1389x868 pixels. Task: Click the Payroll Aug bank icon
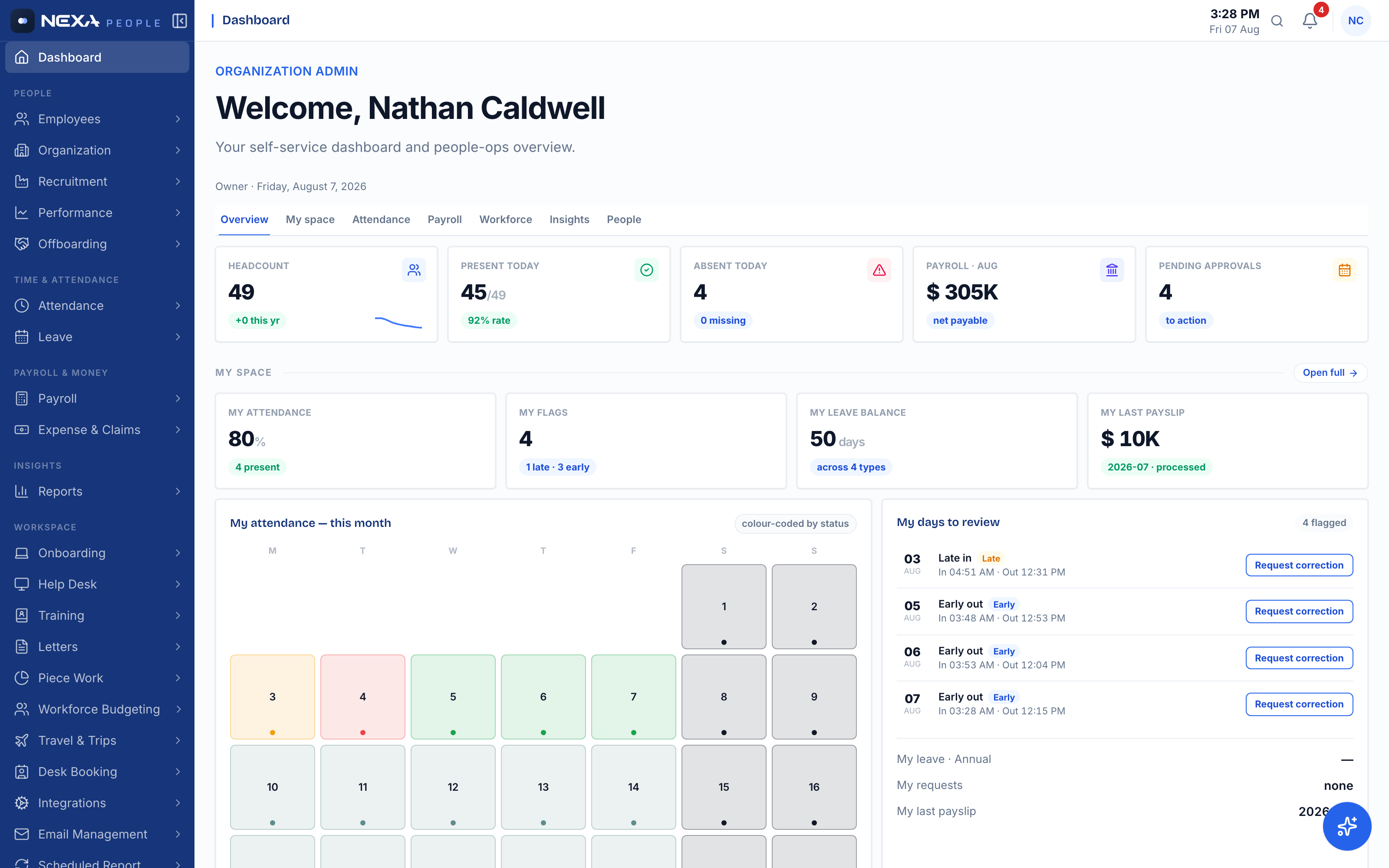1112,270
